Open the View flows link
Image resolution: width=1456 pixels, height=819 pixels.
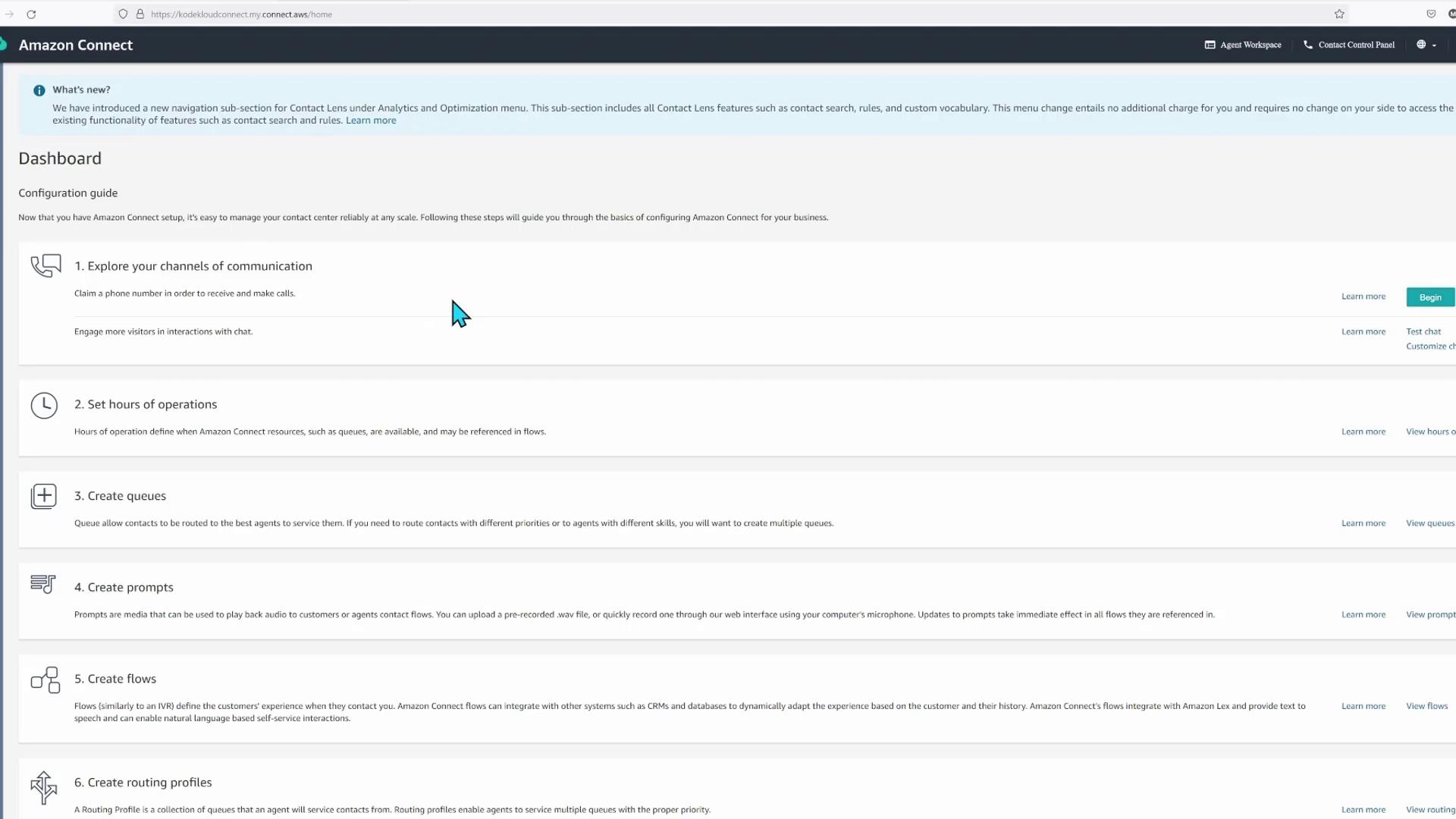pyautogui.click(x=1426, y=706)
